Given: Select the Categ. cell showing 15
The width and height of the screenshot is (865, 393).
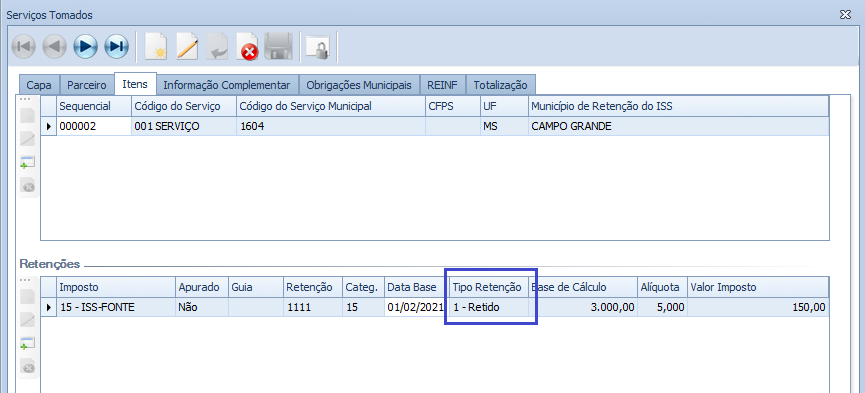Looking at the screenshot, I should click(x=364, y=307).
